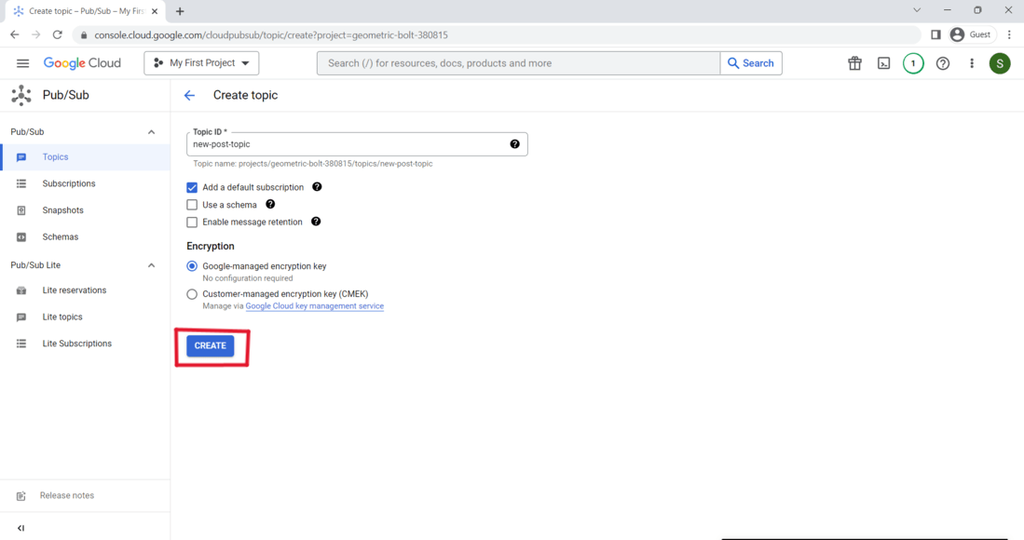Reload the page in the browser
This screenshot has height=540, width=1024.
(57, 35)
